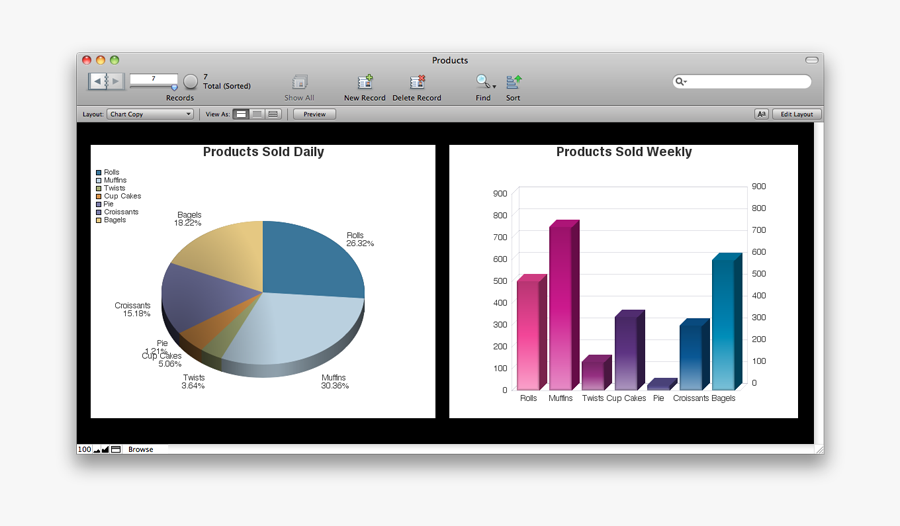Viewport: 900px width, 526px height.
Task: Click the Rolls 26.32% pie label
Action: pos(360,239)
